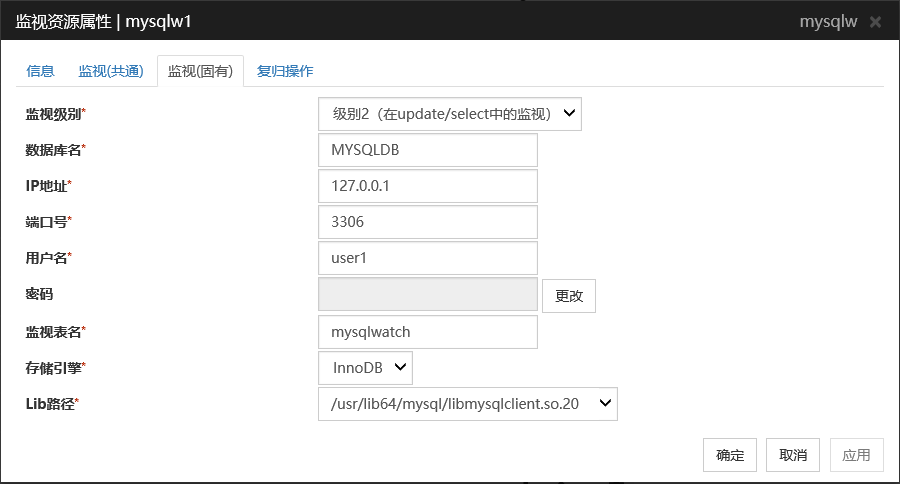This screenshot has height=484, width=900.
Task: Cancel using the 取消 button
Action: [793, 455]
